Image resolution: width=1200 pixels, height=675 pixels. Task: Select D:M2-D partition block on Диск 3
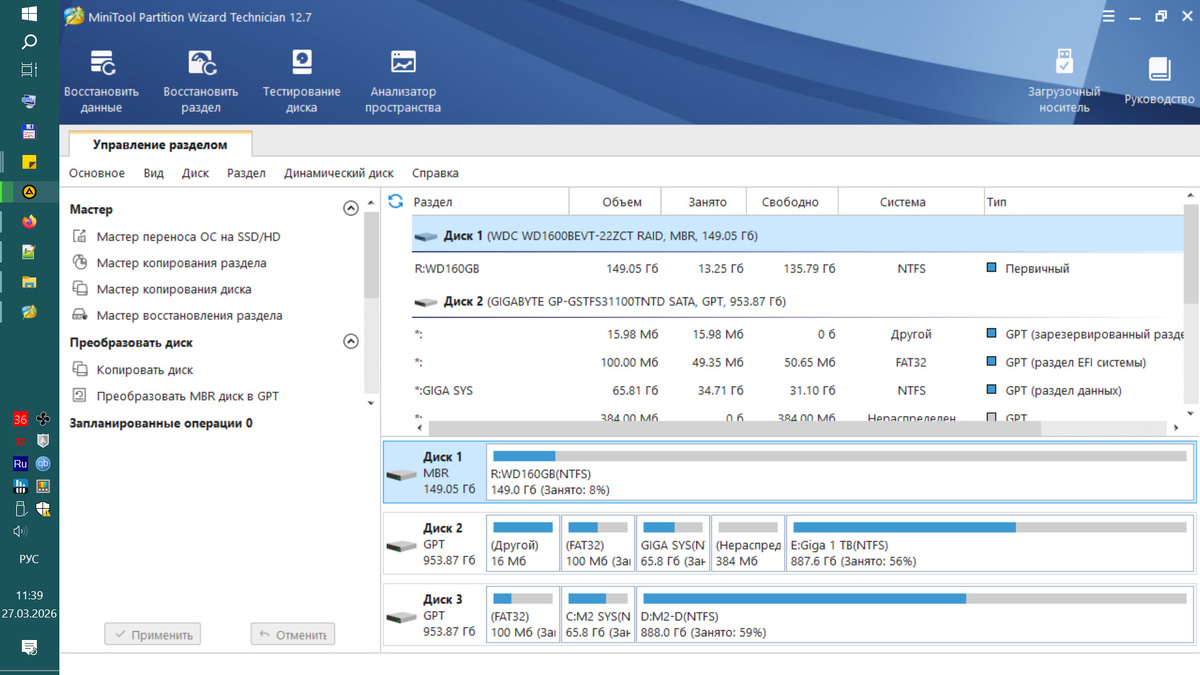click(x=915, y=614)
